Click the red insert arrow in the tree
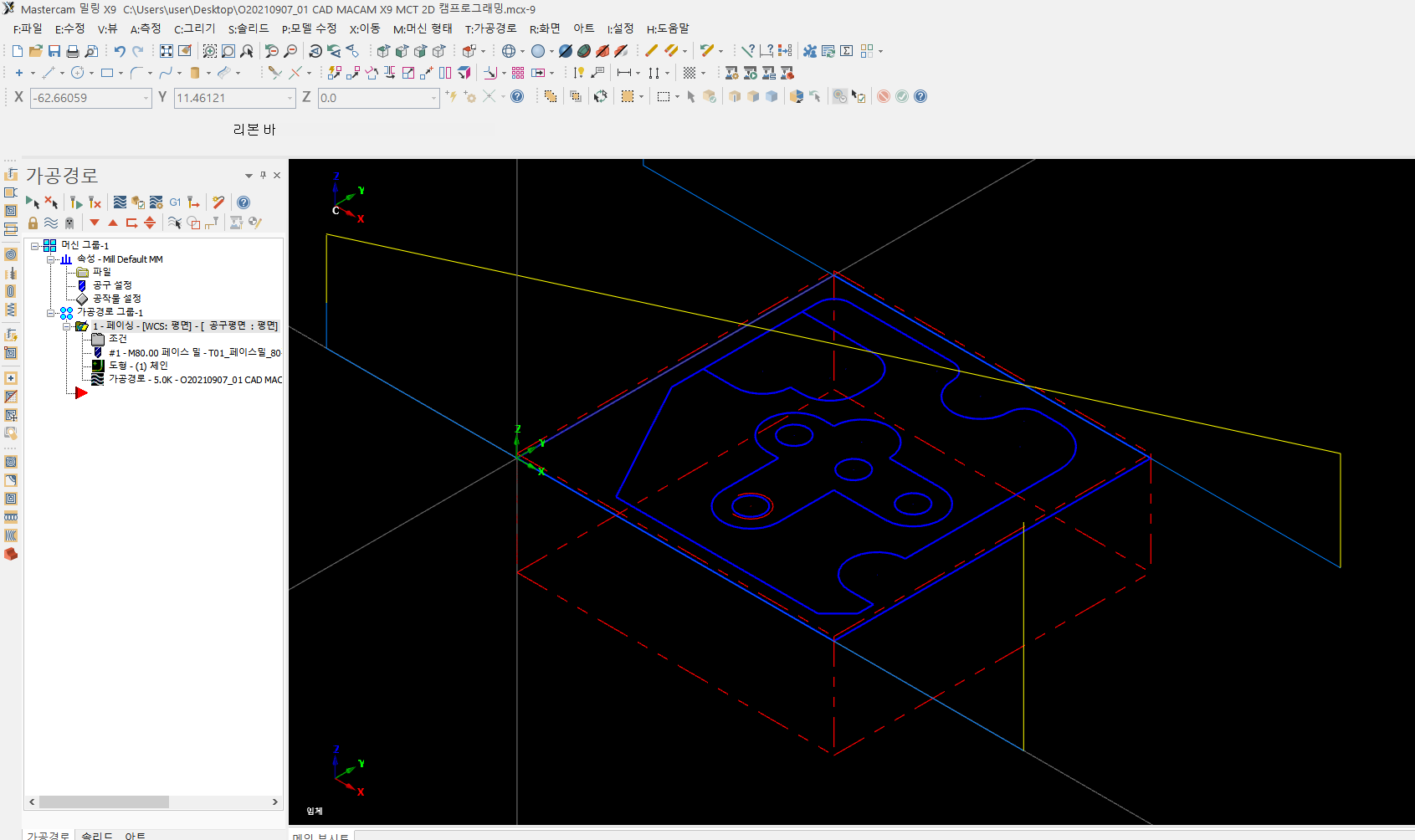 click(x=80, y=392)
